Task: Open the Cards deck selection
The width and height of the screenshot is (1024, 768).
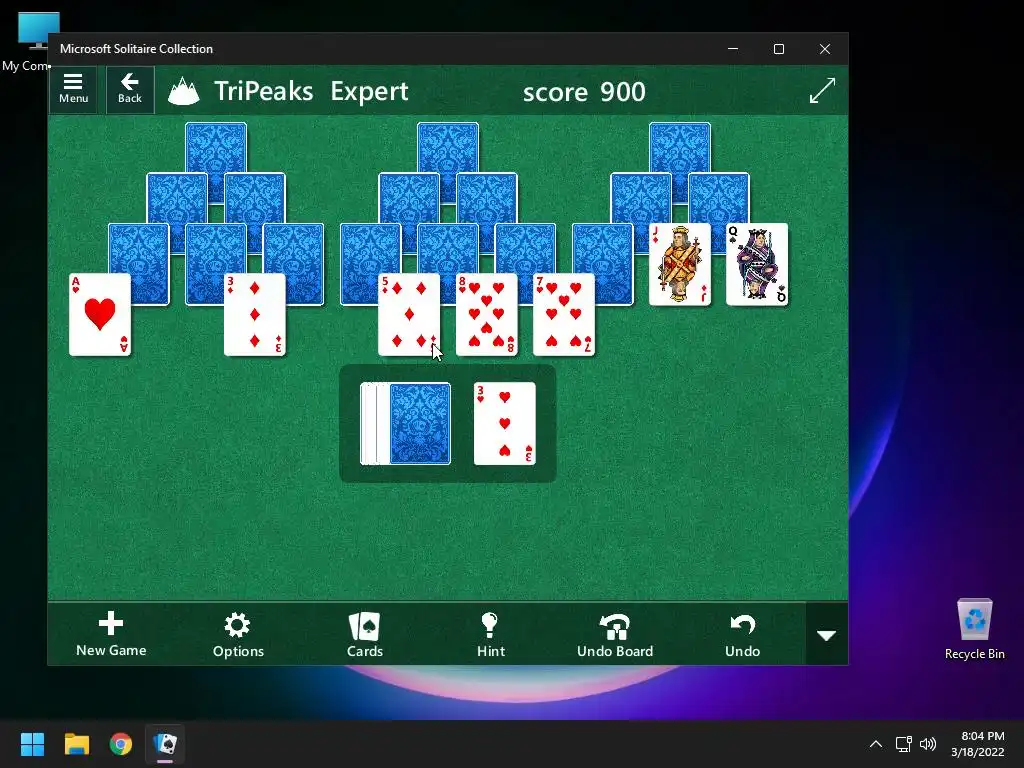Action: pyautogui.click(x=364, y=634)
